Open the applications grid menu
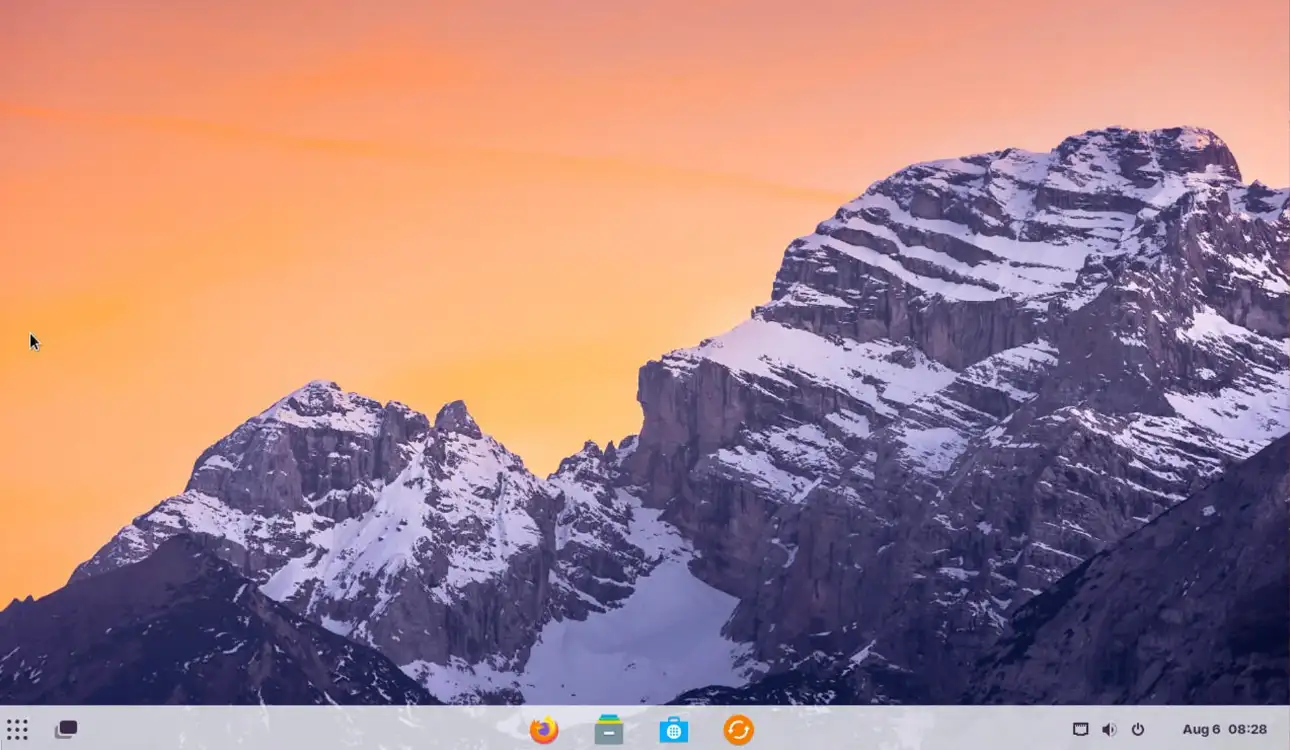This screenshot has height=750, width=1290. (17, 730)
